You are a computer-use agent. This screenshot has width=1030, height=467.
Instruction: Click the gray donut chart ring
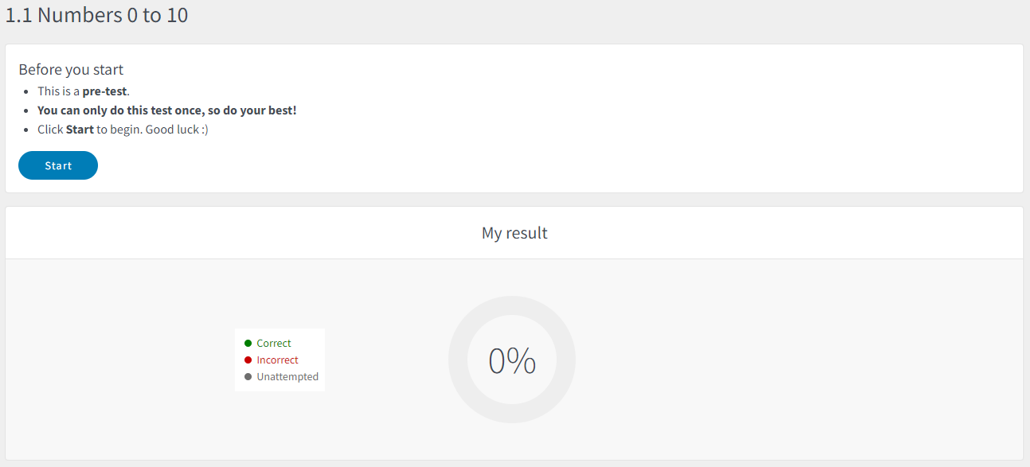512,305
